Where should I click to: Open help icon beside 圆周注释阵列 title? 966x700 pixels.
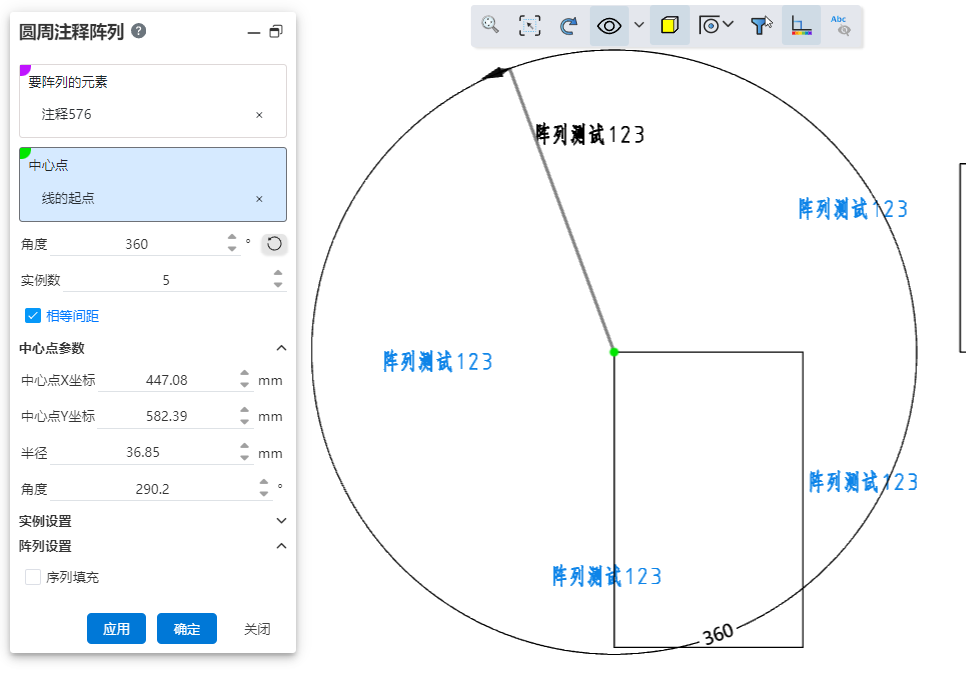tap(139, 31)
